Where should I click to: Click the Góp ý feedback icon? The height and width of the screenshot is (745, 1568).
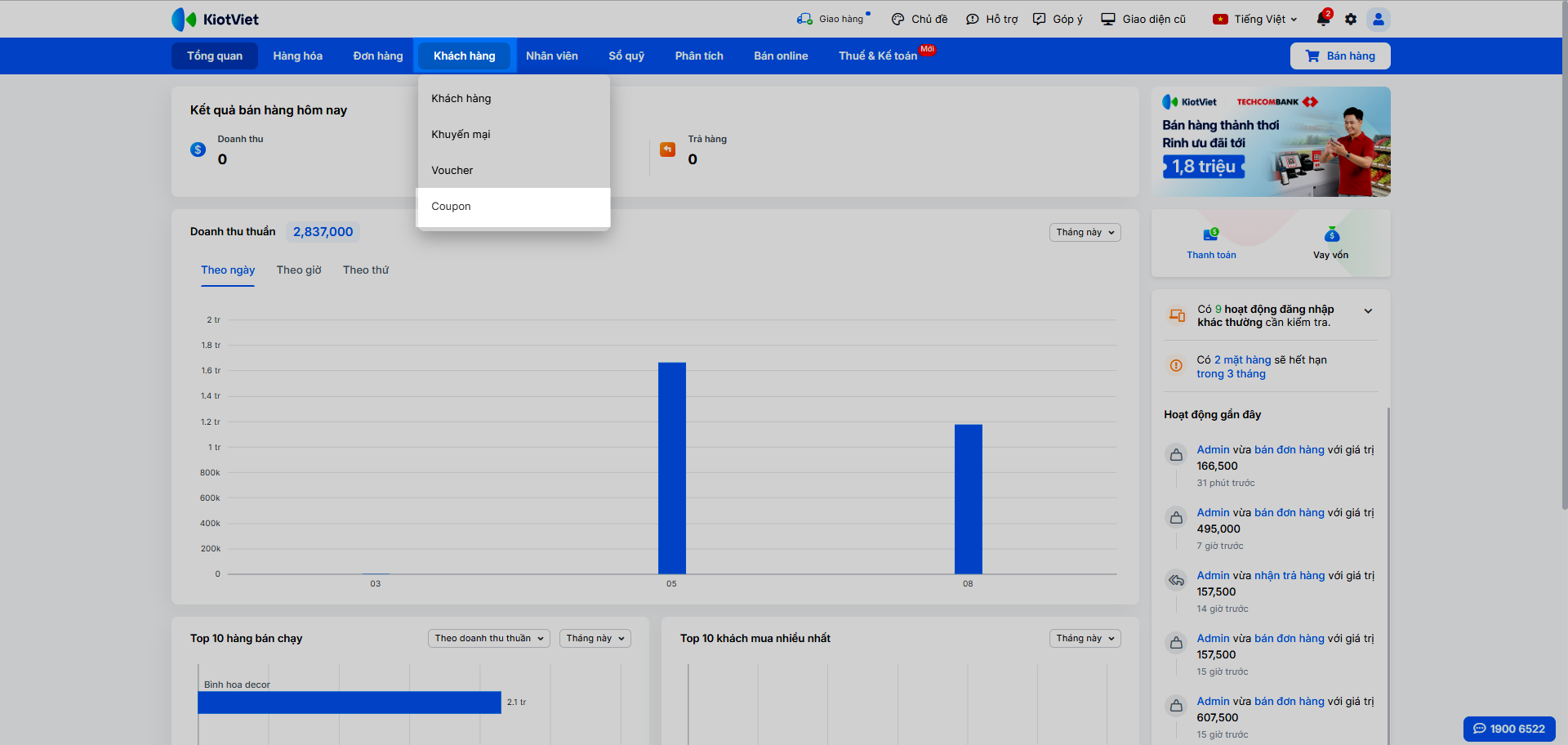[x=1039, y=19]
